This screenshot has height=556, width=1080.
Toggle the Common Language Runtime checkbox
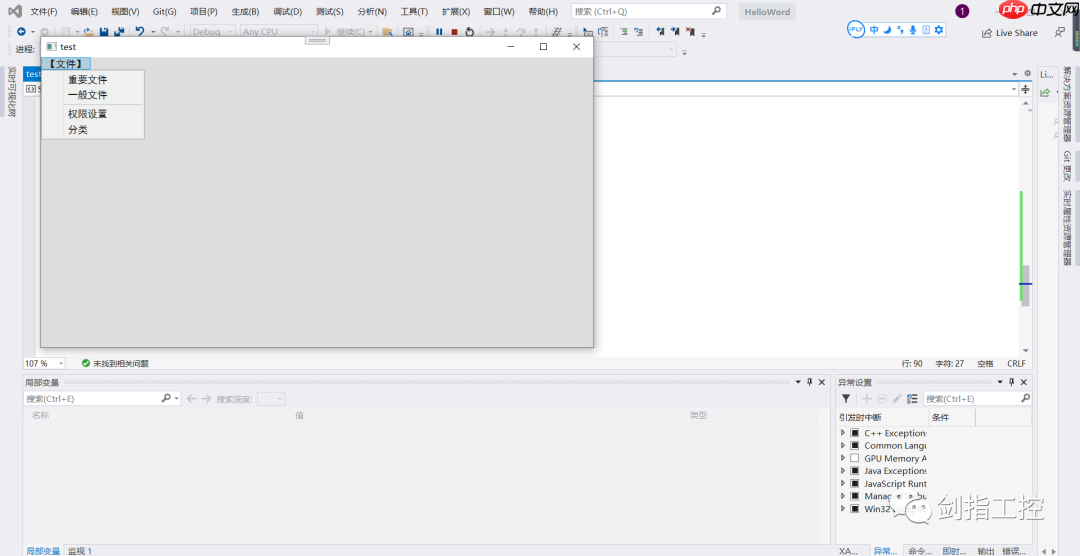click(x=855, y=446)
